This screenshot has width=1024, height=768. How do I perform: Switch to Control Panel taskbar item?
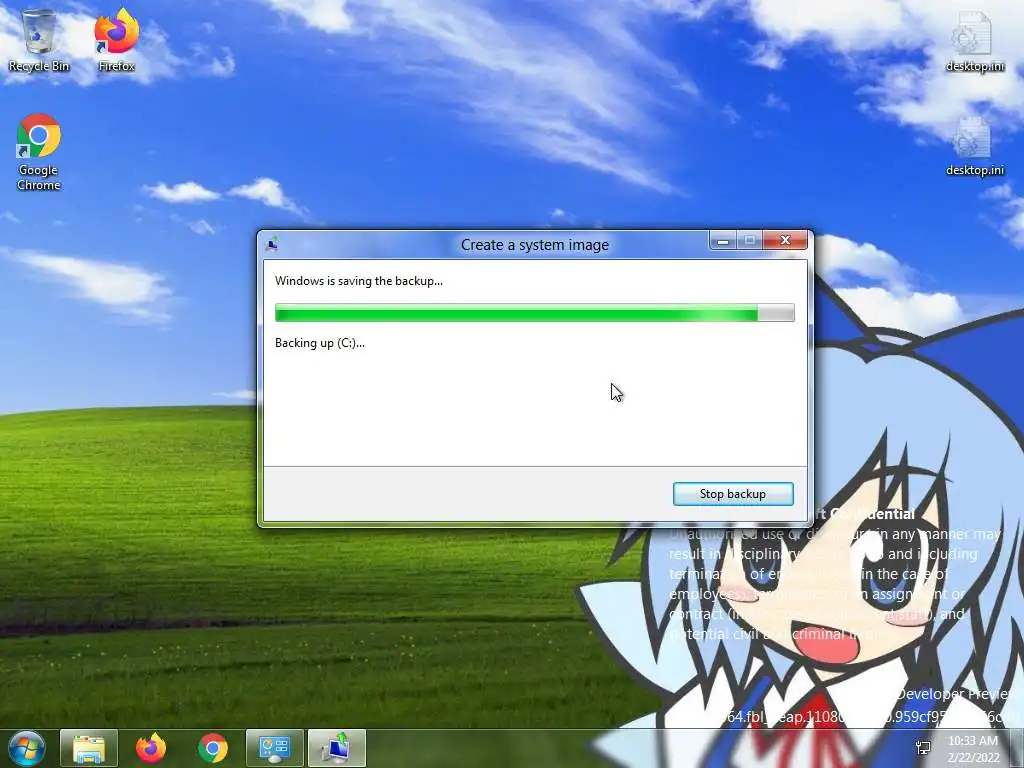274,748
